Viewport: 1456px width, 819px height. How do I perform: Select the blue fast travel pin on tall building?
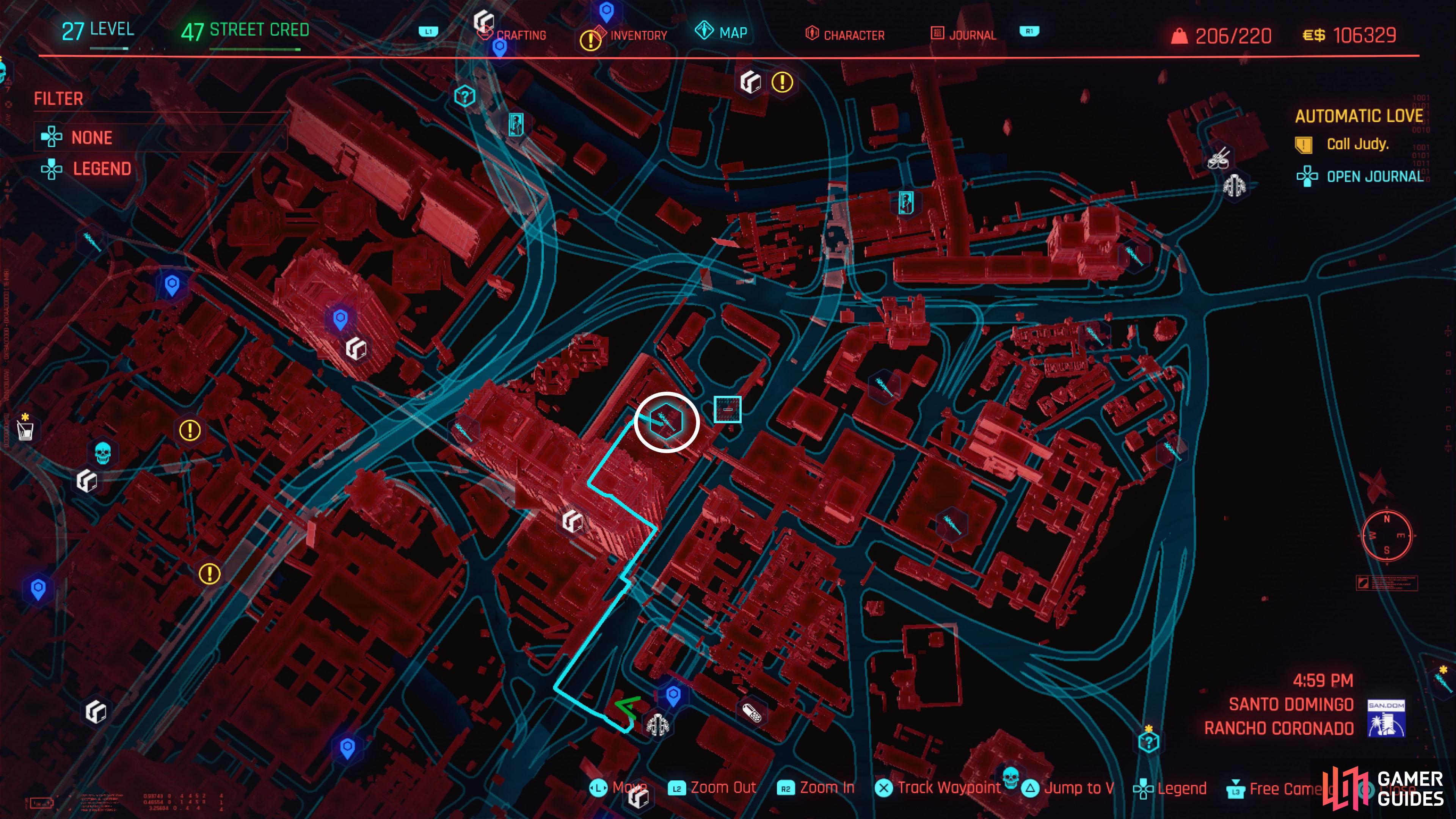click(x=340, y=319)
